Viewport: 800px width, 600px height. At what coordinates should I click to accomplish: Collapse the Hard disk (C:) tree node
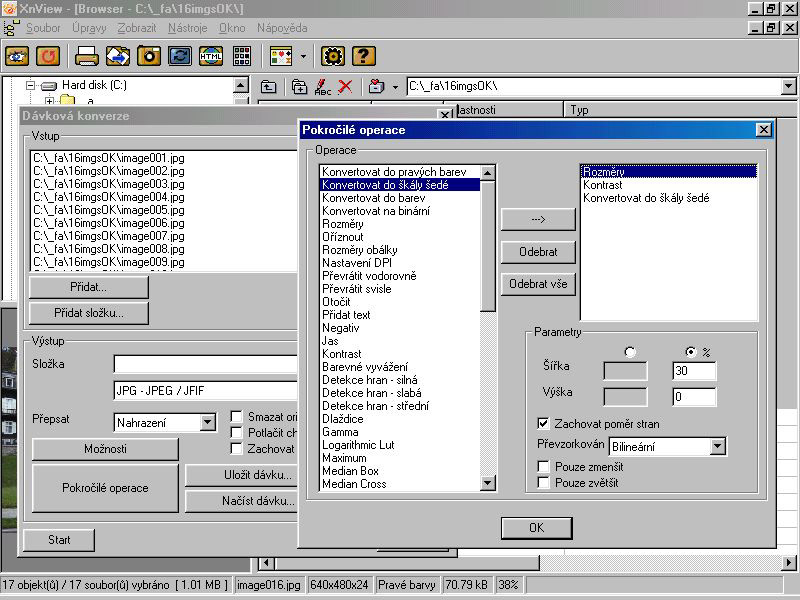point(30,86)
